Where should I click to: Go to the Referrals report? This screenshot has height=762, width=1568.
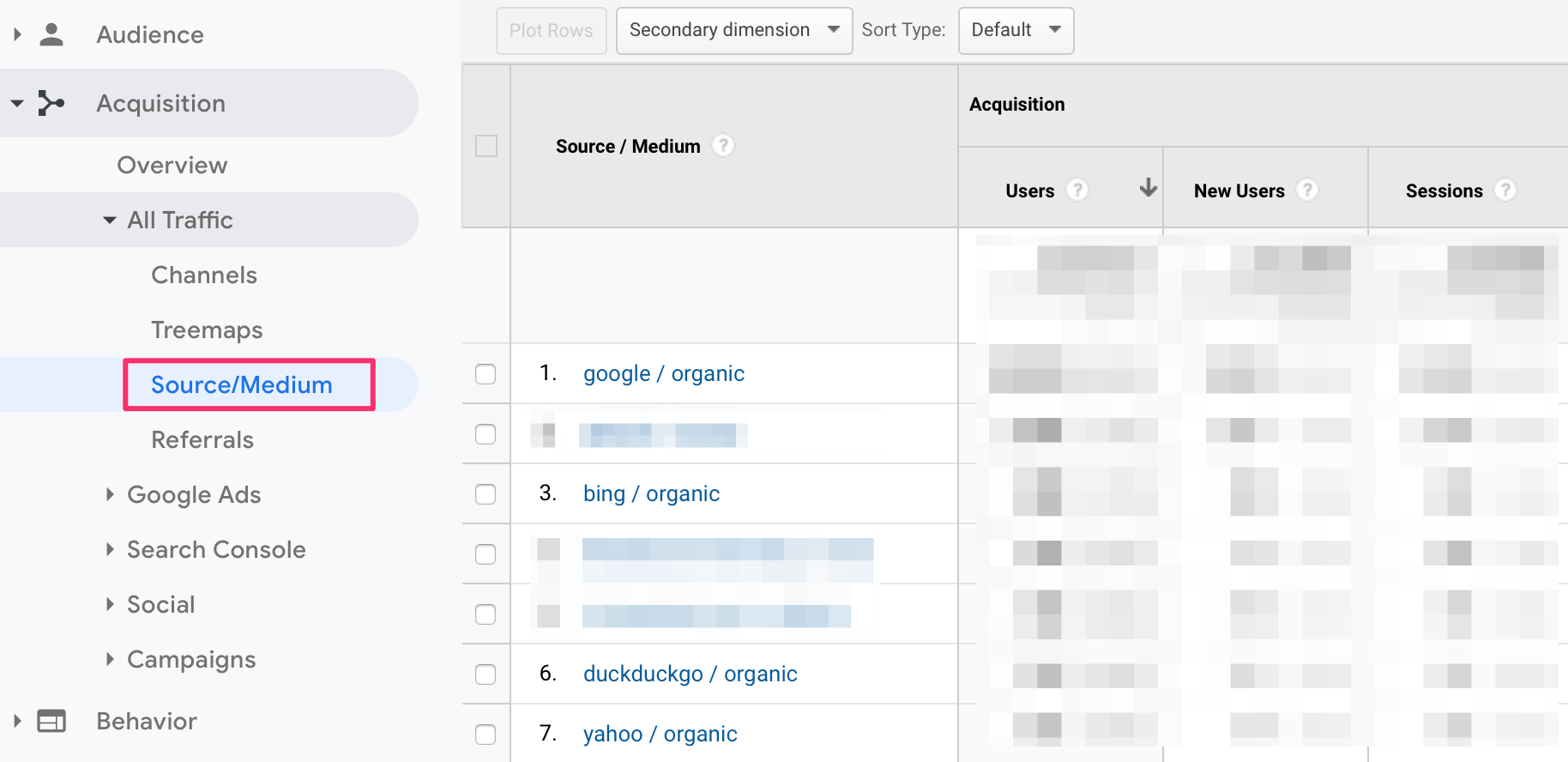[202, 440]
